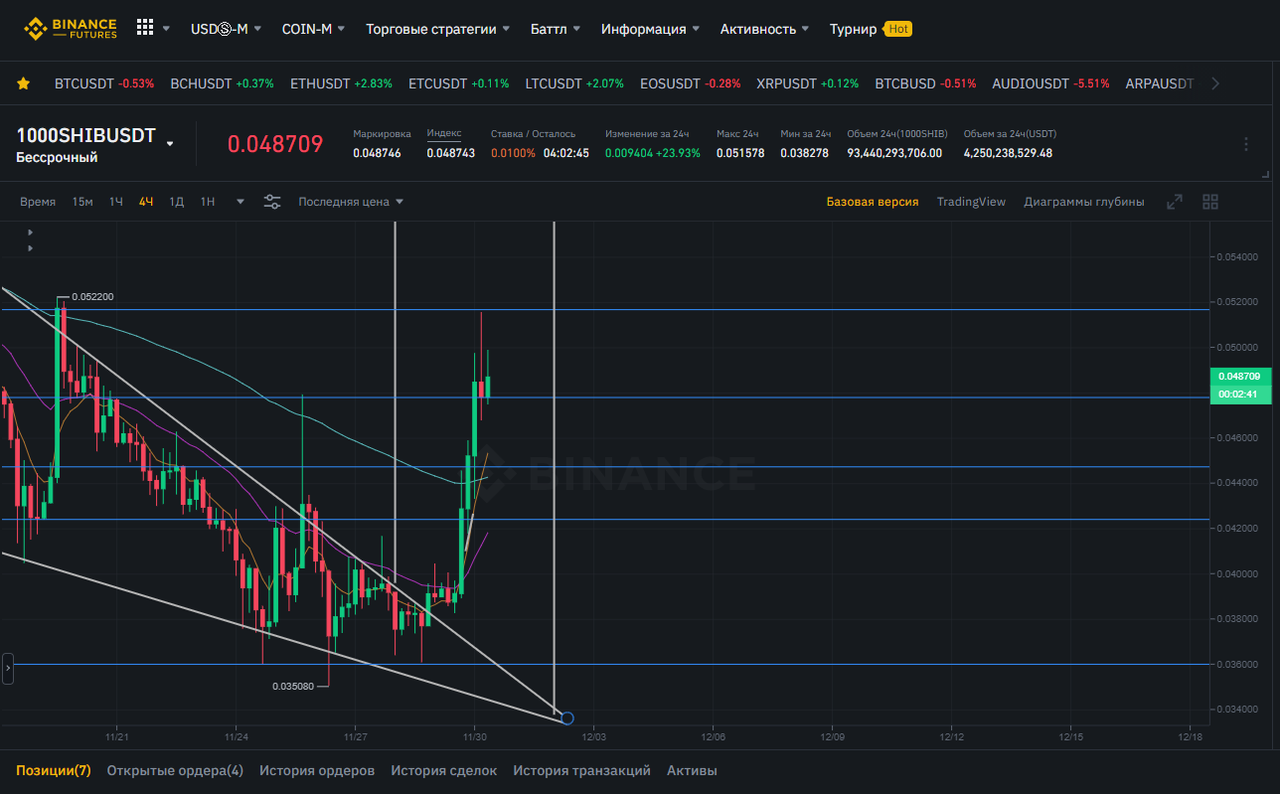Open the Открытые ордера(4) tab

coord(175,770)
